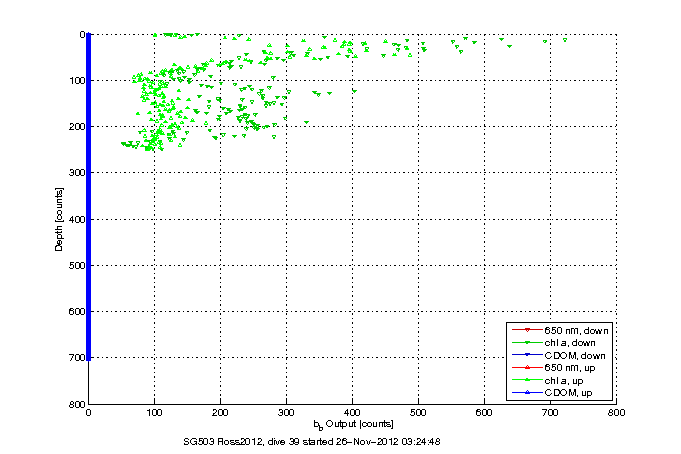Image resolution: width=681 pixels, height=454 pixels.
Task: Click x-axis tick label 700
Action: pos(550,413)
